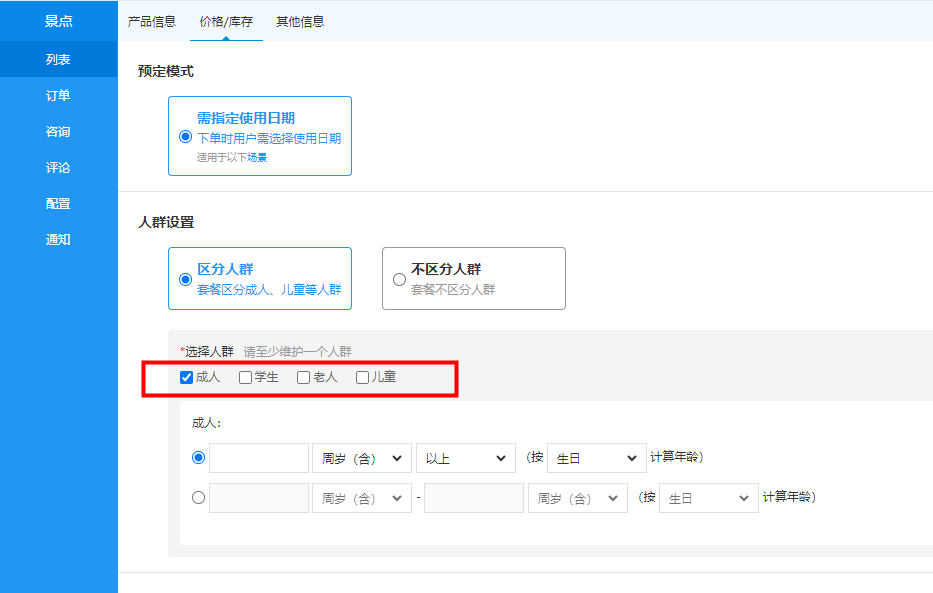Open 通知 in the left sidebar
The height and width of the screenshot is (593, 933).
(58, 240)
